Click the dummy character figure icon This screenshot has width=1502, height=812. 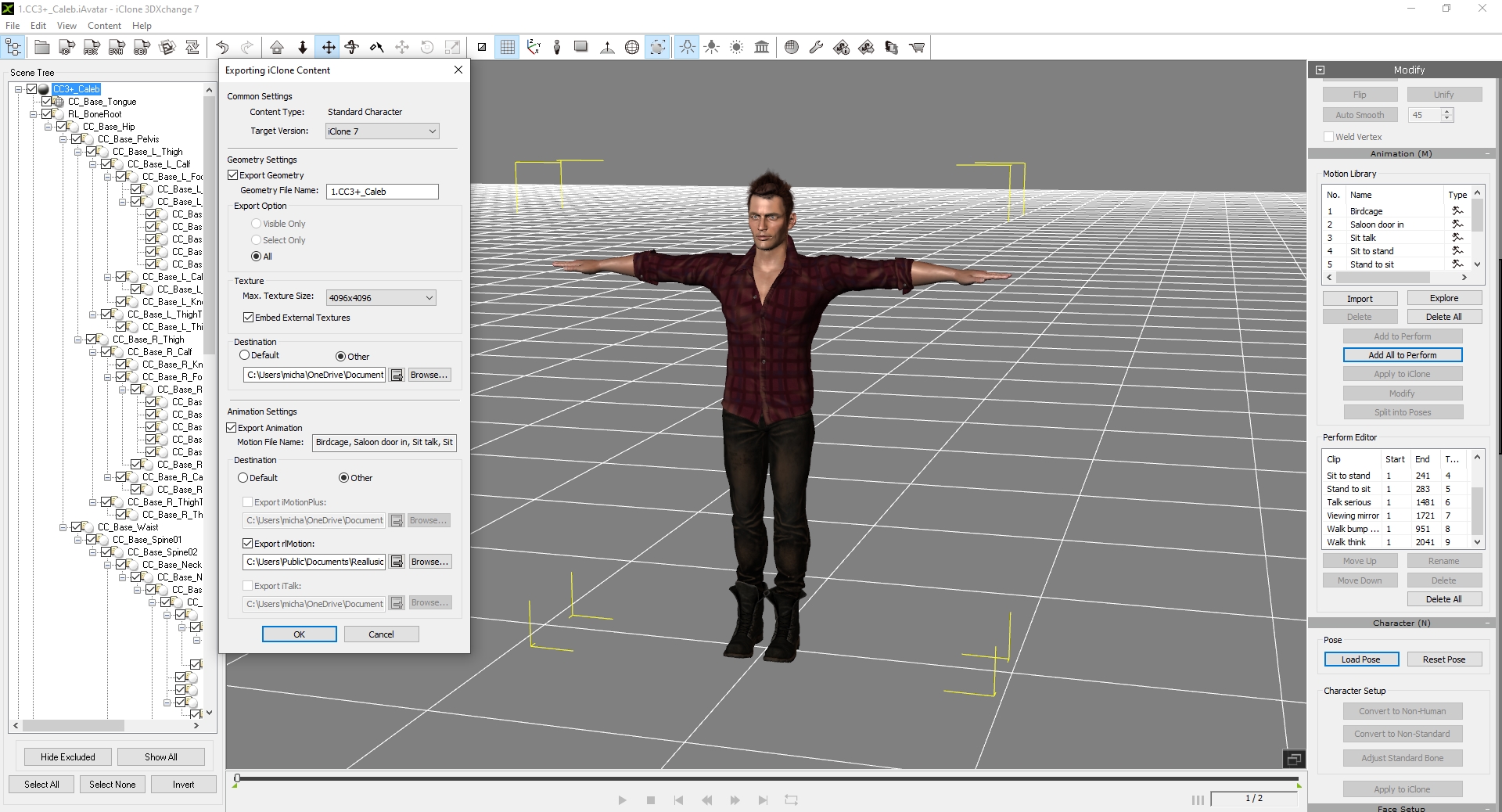point(557,48)
